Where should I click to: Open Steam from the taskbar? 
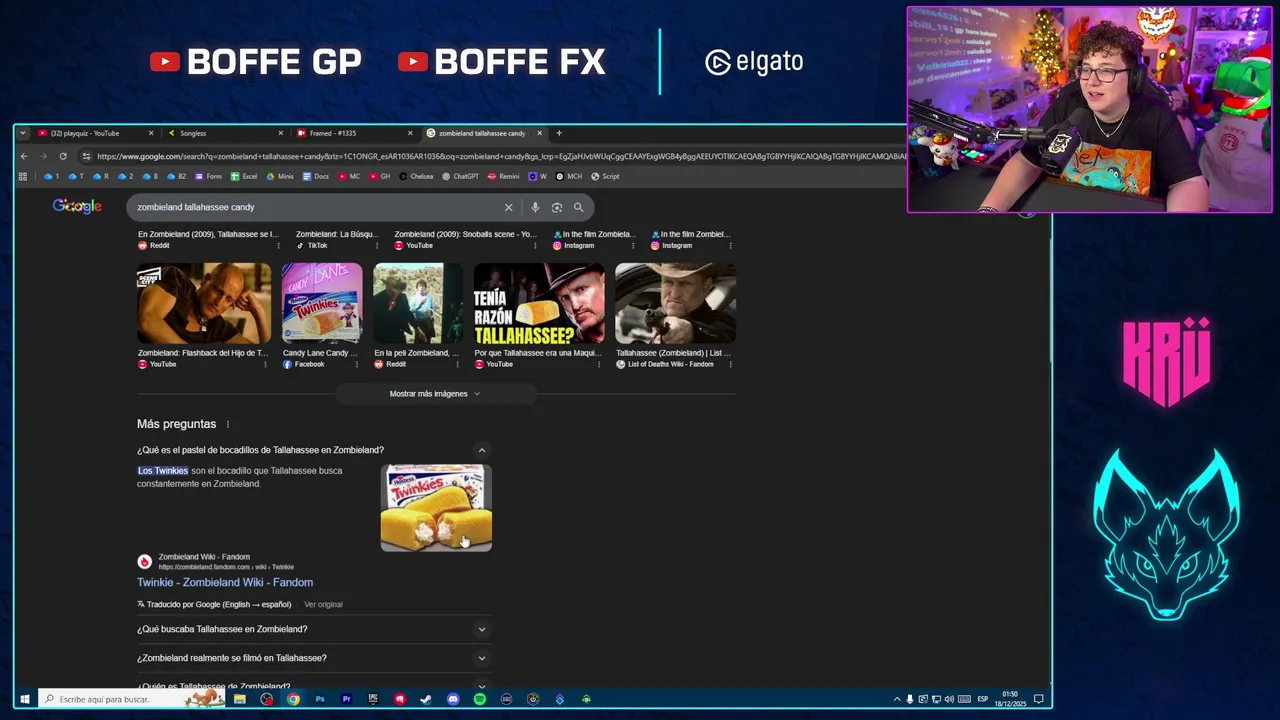click(426, 699)
